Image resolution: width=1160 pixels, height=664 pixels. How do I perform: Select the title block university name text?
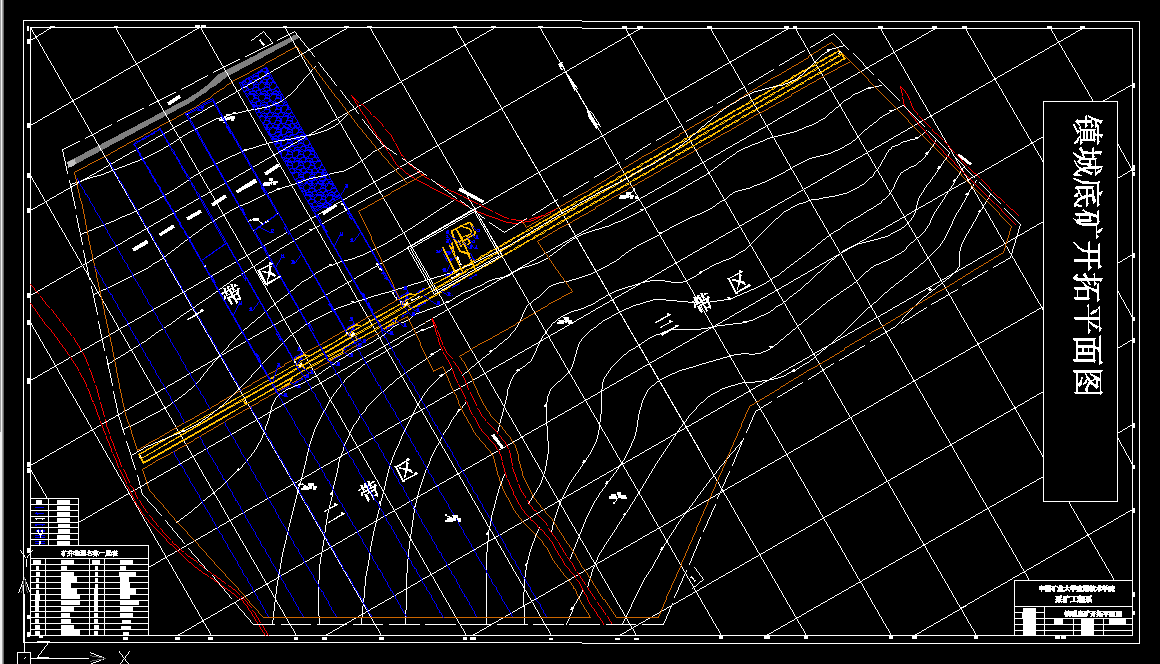[x=1075, y=589]
